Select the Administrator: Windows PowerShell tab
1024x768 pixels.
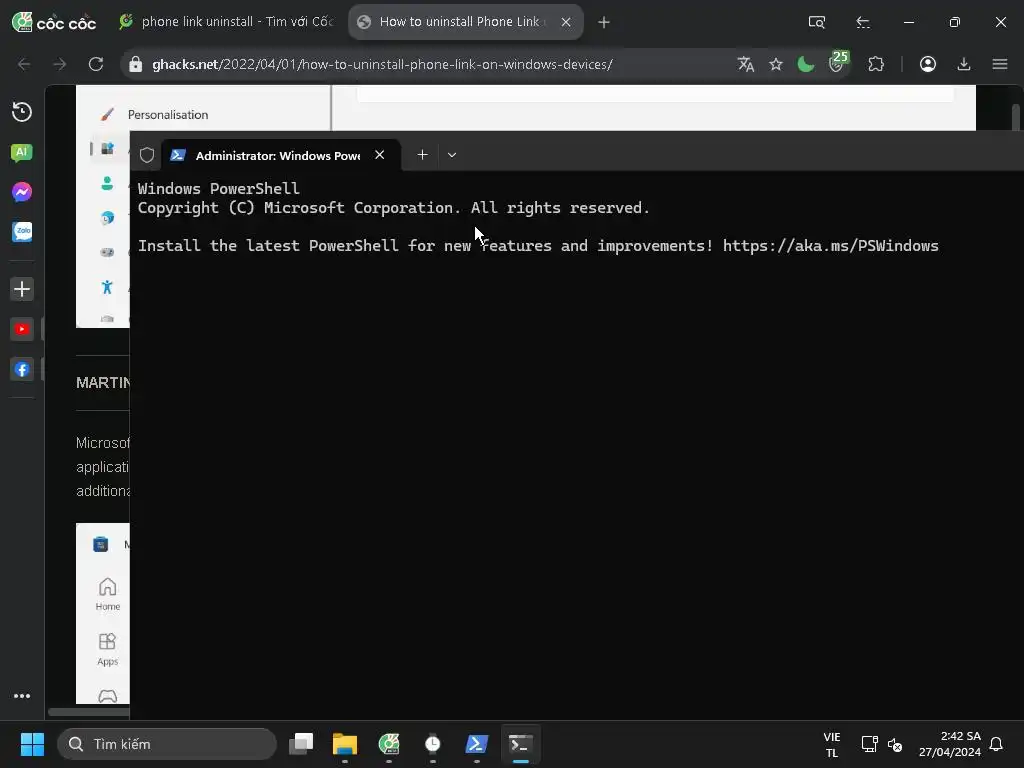tap(279, 155)
